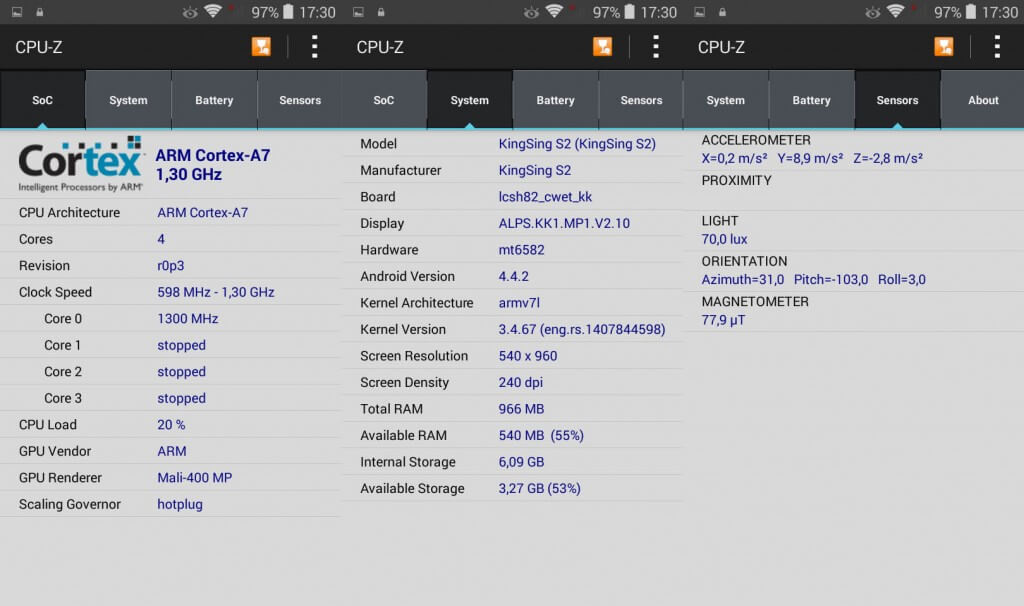Viewport: 1024px width, 606px height.
Task: Tap the orange icon in right CPU-Z screen
Action: tap(944, 47)
